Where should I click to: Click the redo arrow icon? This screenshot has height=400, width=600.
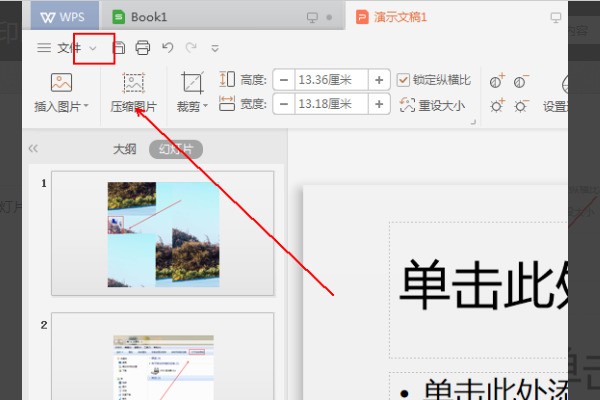point(190,48)
